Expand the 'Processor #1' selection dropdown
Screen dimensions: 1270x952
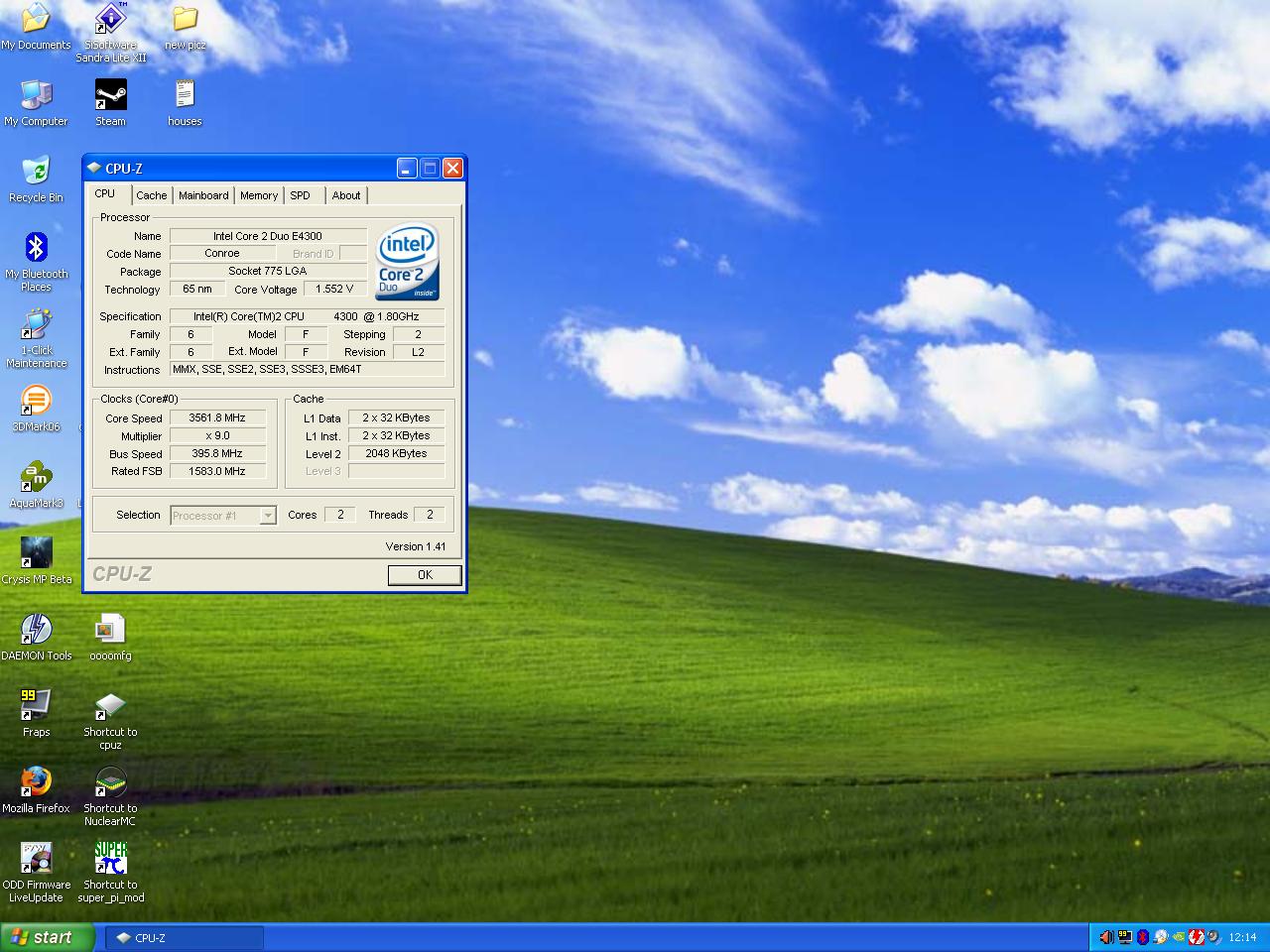point(267,515)
